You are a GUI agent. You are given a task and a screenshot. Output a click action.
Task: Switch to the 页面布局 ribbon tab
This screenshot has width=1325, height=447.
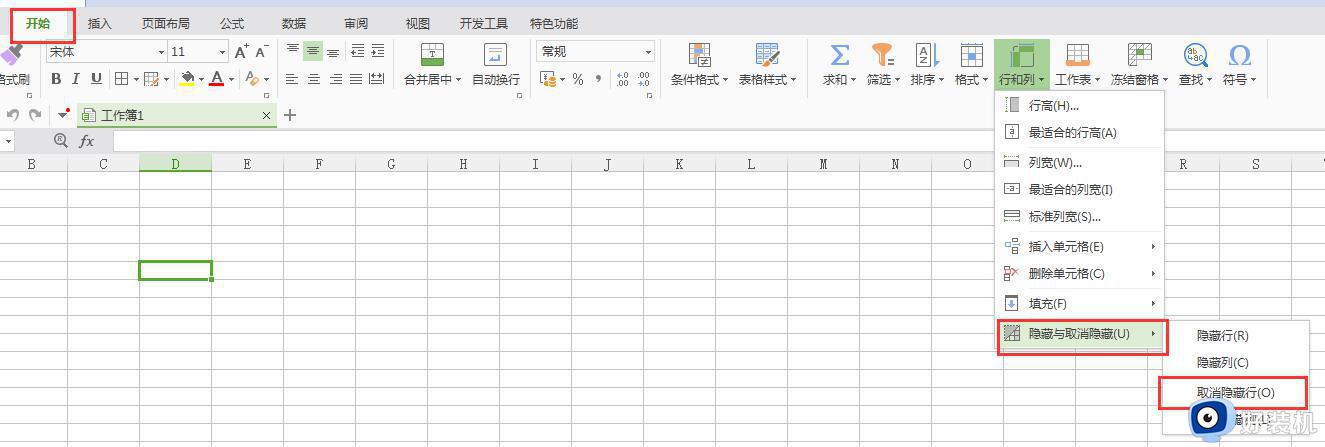tap(165, 23)
